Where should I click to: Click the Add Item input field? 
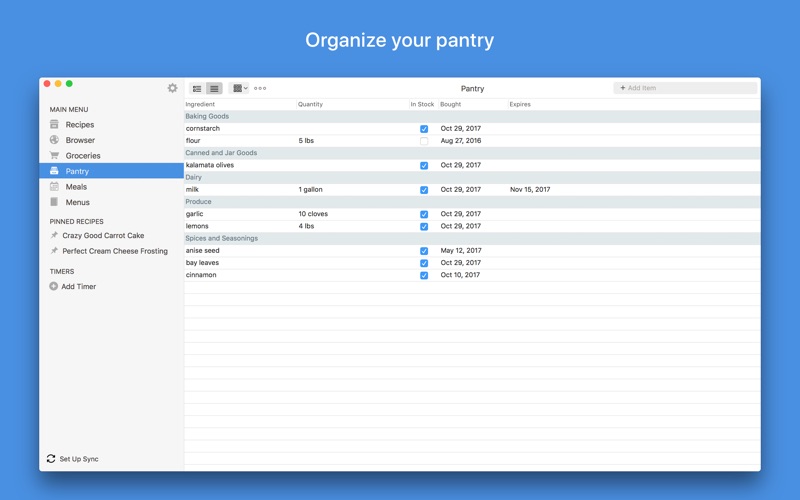685,88
